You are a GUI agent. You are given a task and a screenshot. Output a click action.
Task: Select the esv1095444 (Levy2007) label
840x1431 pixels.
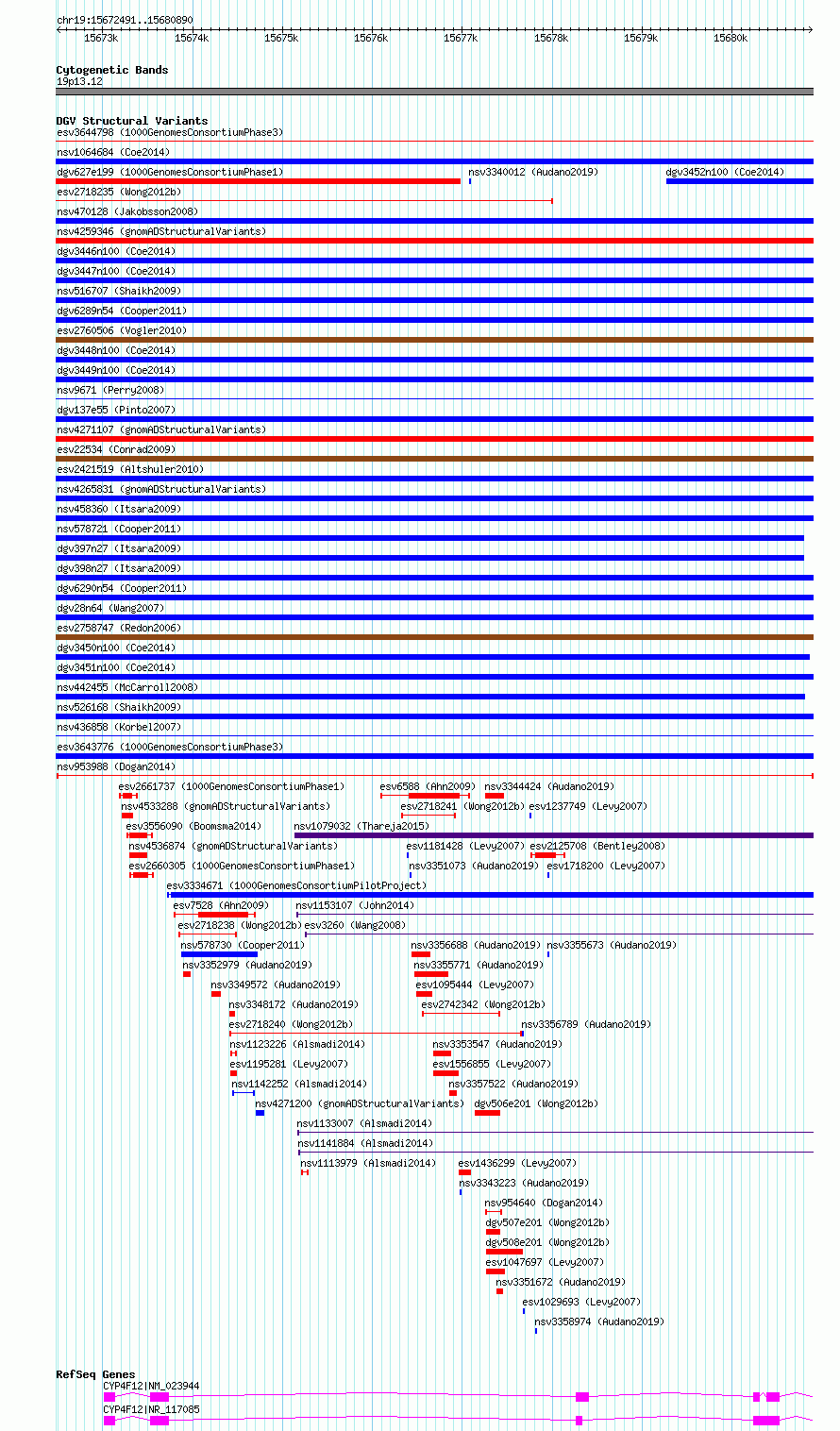(x=475, y=985)
